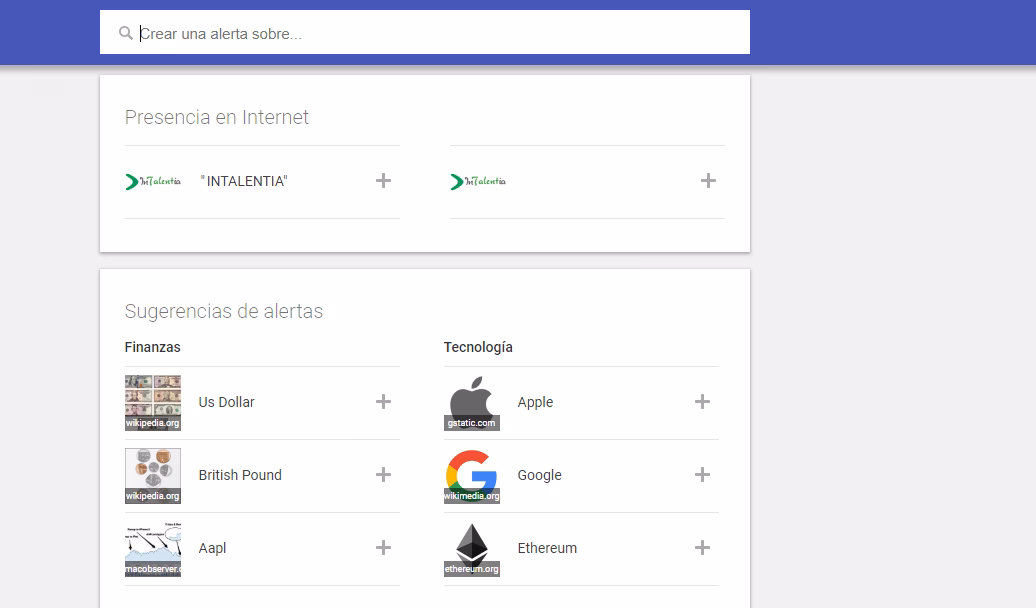Click the Intalentia logo under Presencia en Internet
The height and width of the screenshot is (608, 1036).
tap(152, 181)
